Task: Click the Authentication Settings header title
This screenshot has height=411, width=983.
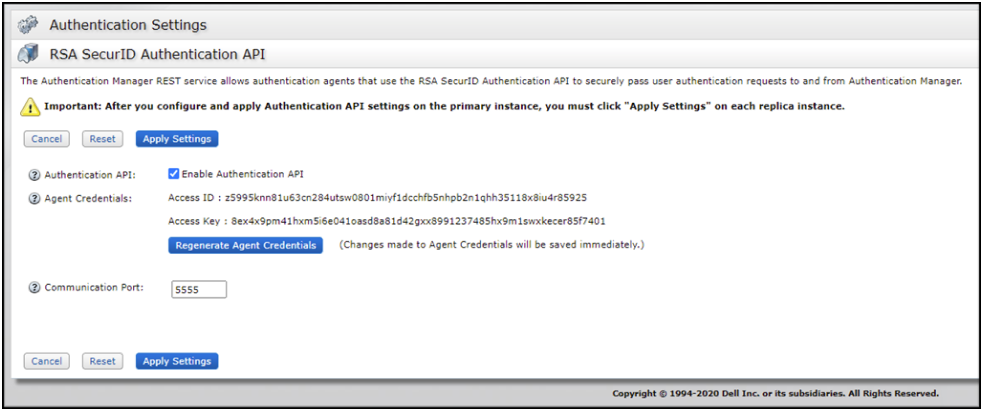Action: click(128, 25)
